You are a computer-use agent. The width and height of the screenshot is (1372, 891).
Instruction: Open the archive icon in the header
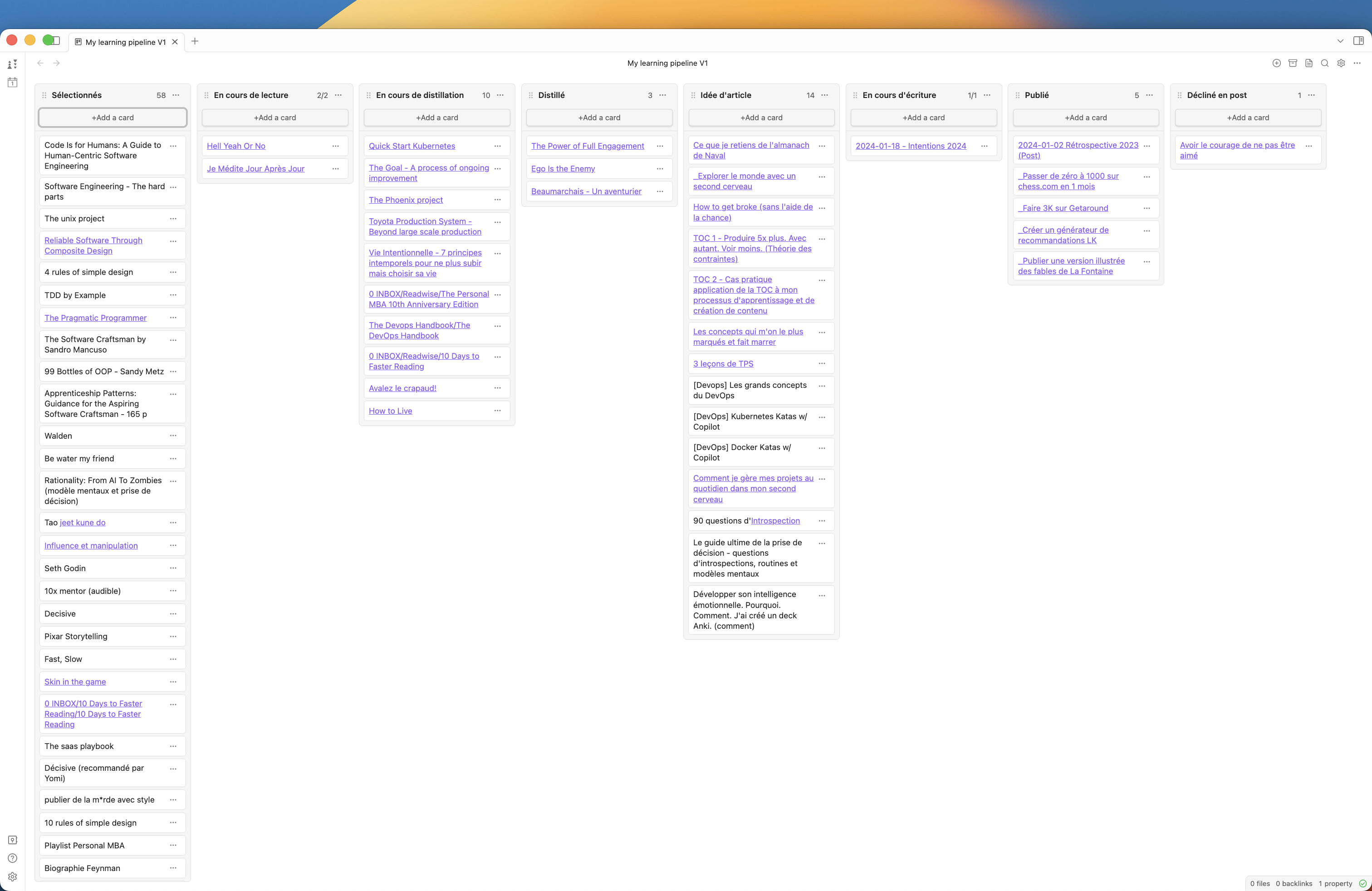pyautogui.click(x=1293, y=64)
